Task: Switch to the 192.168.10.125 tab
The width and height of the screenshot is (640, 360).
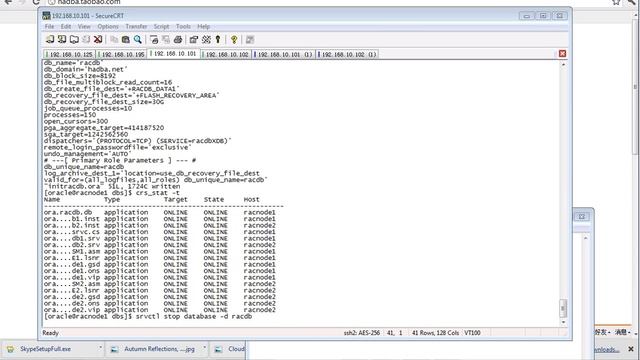Action: pos(69,54)
